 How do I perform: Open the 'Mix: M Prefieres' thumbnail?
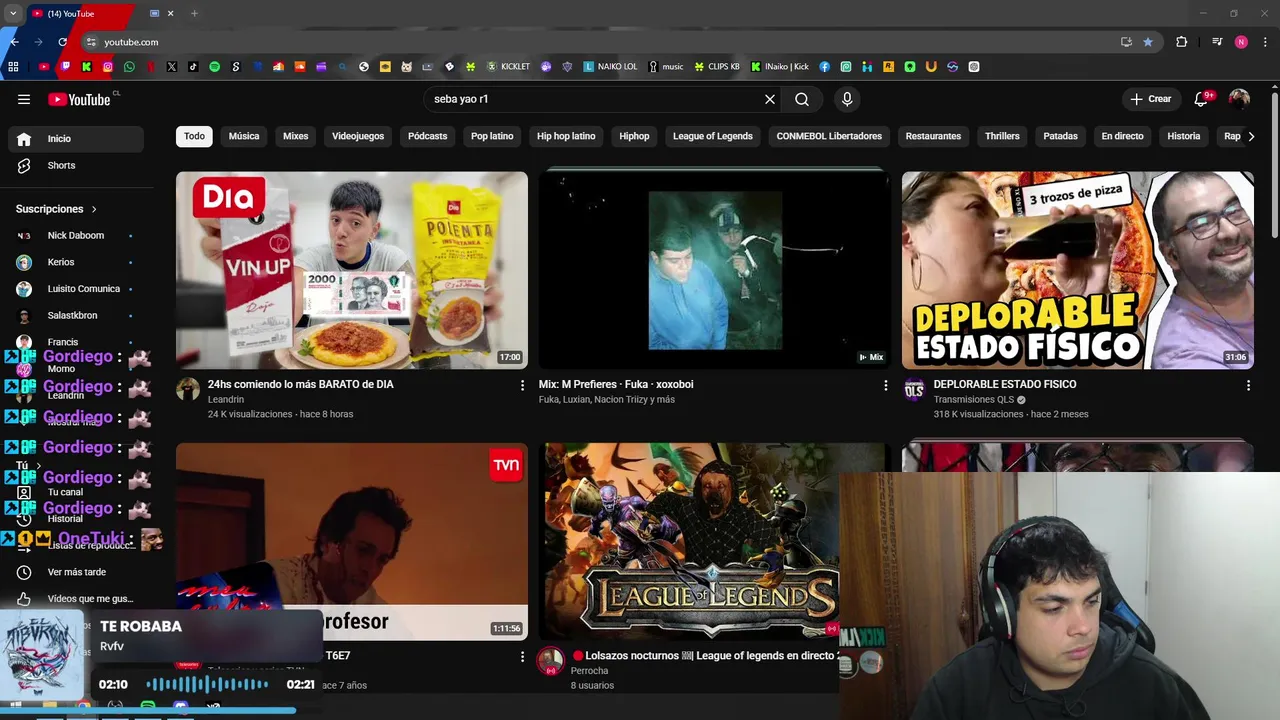[714, 270]
